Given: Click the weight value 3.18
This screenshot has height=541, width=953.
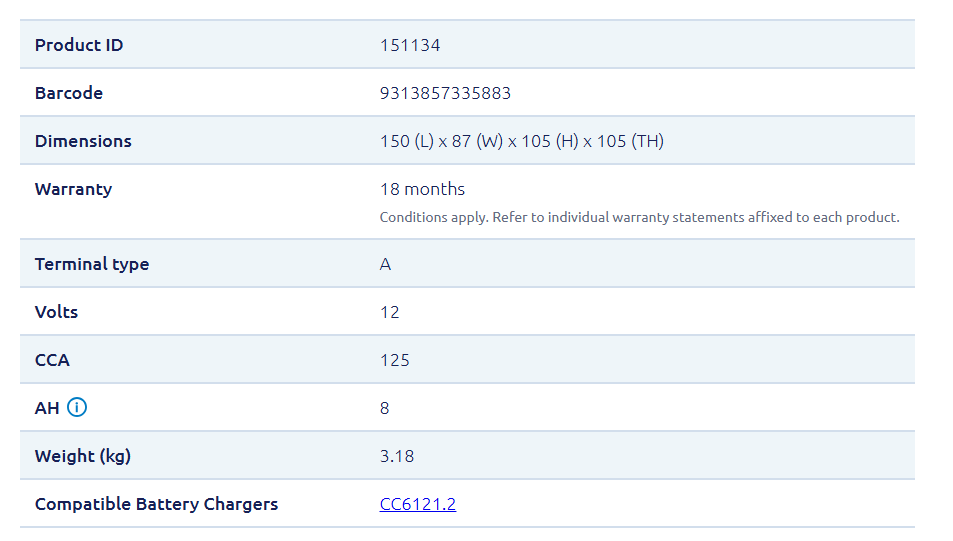Looking at the screenshot, I should (396, 456).
